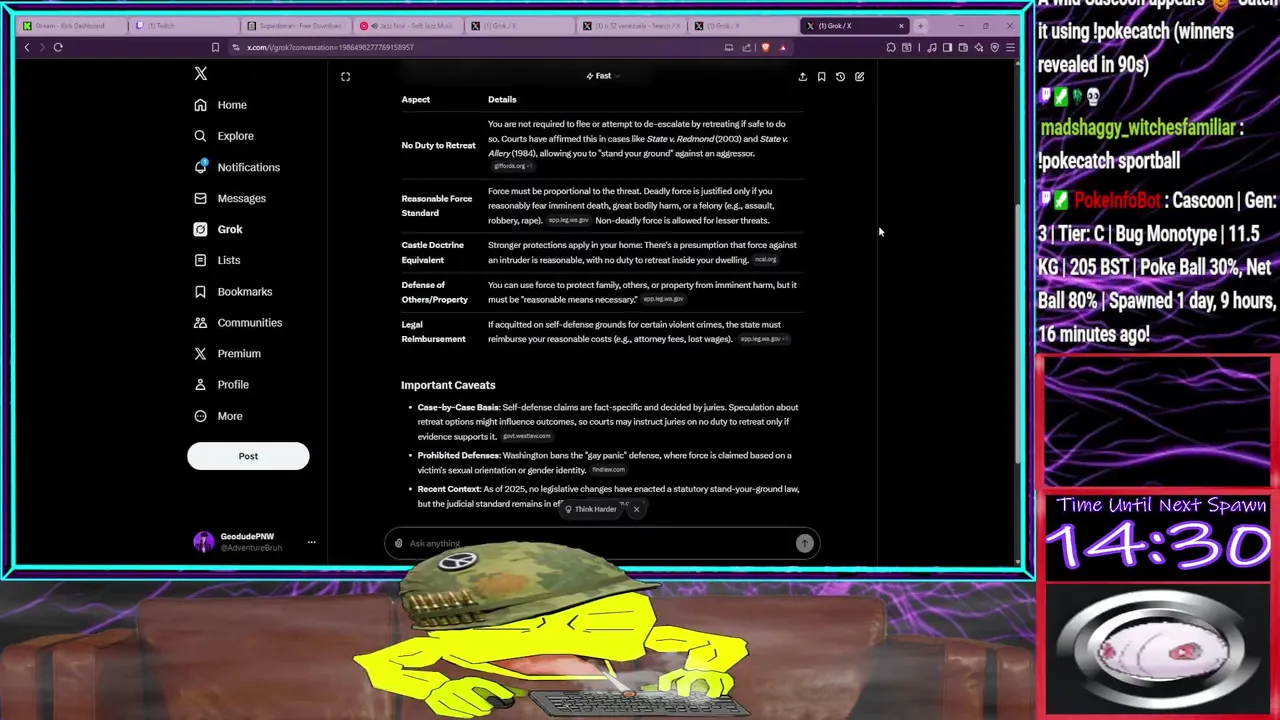
Task: Switch to the Supaidaman Free Download tab
Action: point(295,25)
